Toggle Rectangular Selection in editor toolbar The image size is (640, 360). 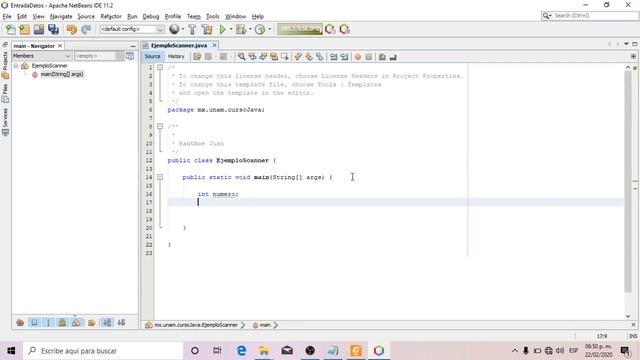click(285, 57)
